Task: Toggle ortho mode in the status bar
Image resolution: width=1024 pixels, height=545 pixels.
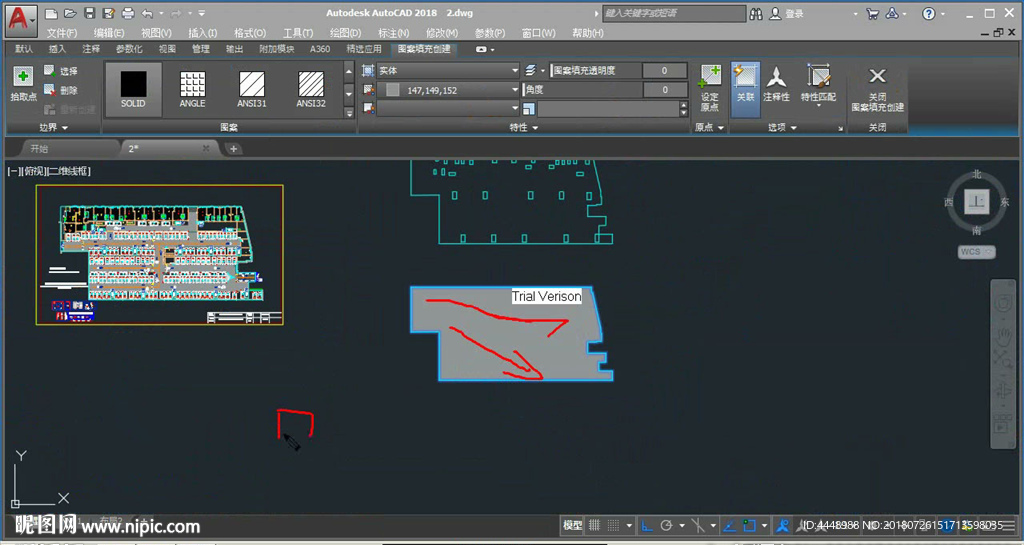Action: pos(647,525)
